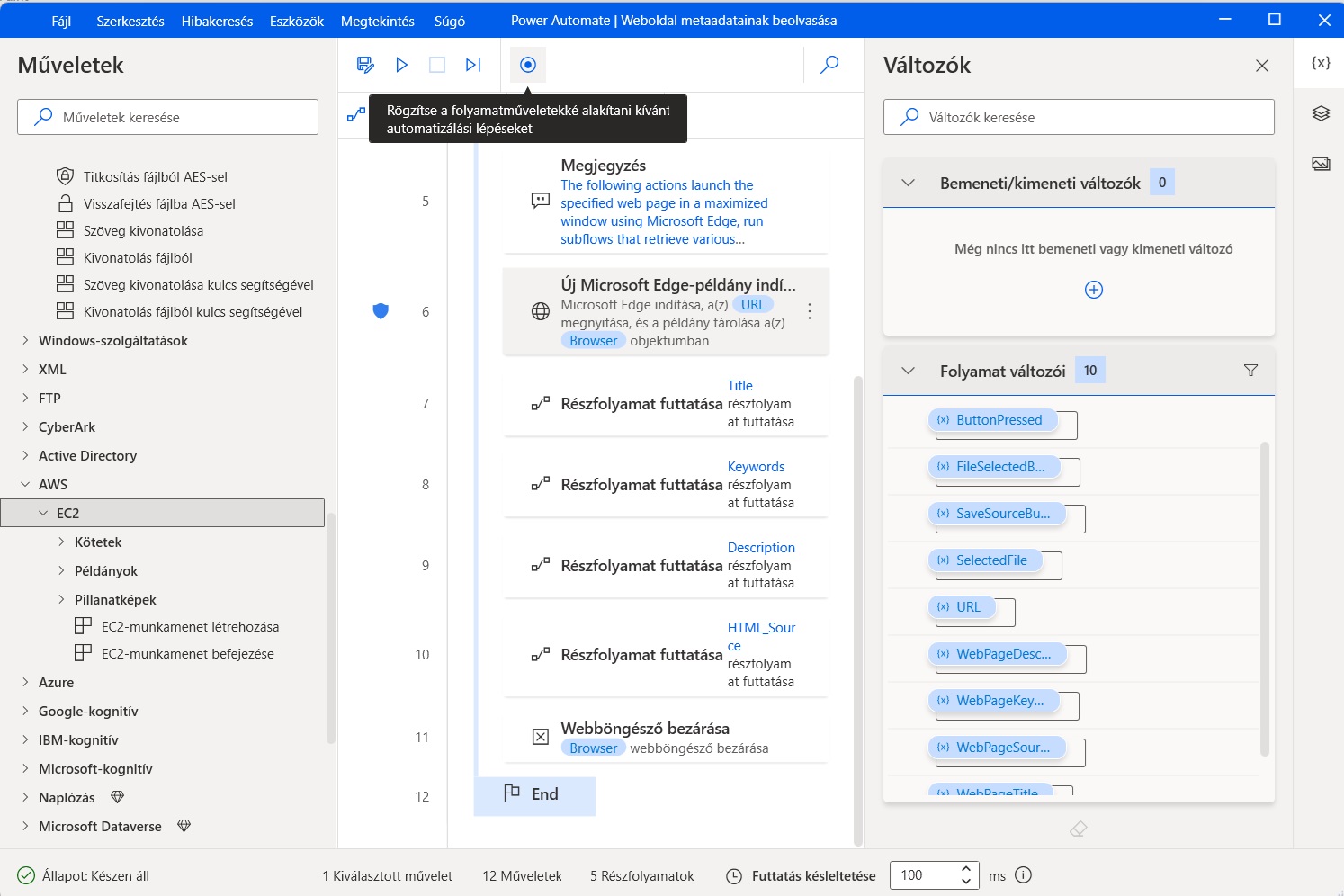The height and width of the screenshot is (896, 1344).
Task: Click the Változók keresése search field
Action: (x=1079, y=117)
